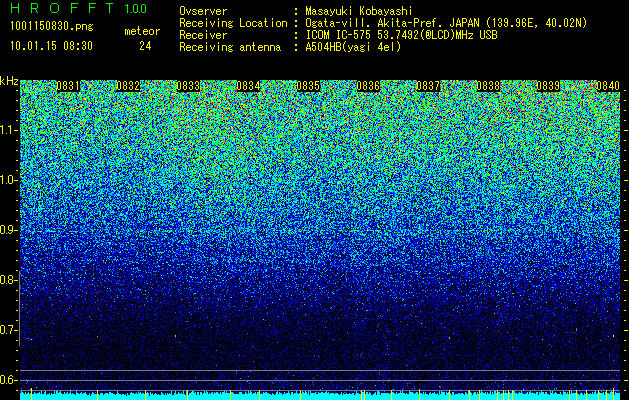Click the 0840 time marker
629x400 pixels.
click(x=608, y=86)
